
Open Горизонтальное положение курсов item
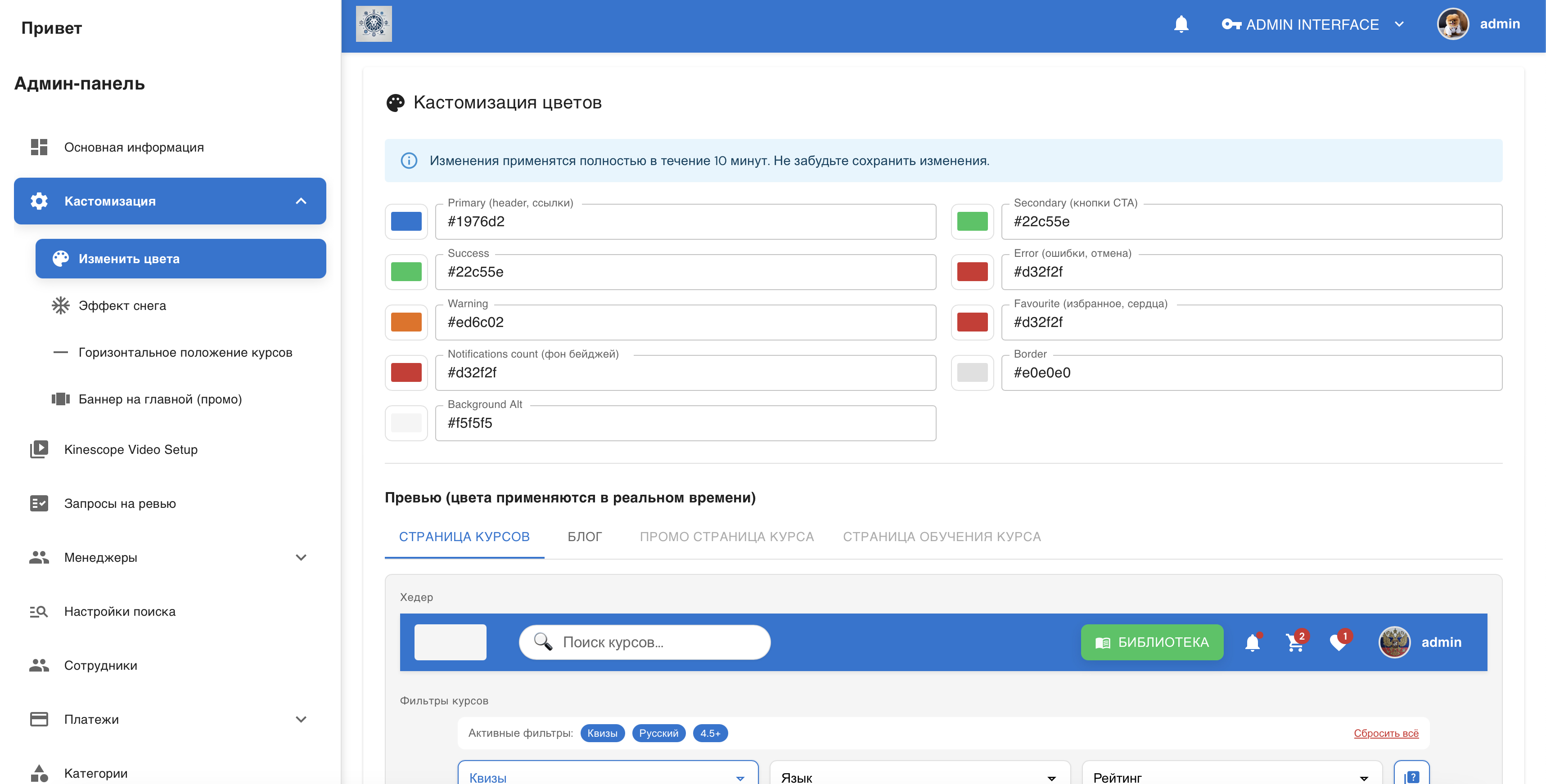(180, 352)
